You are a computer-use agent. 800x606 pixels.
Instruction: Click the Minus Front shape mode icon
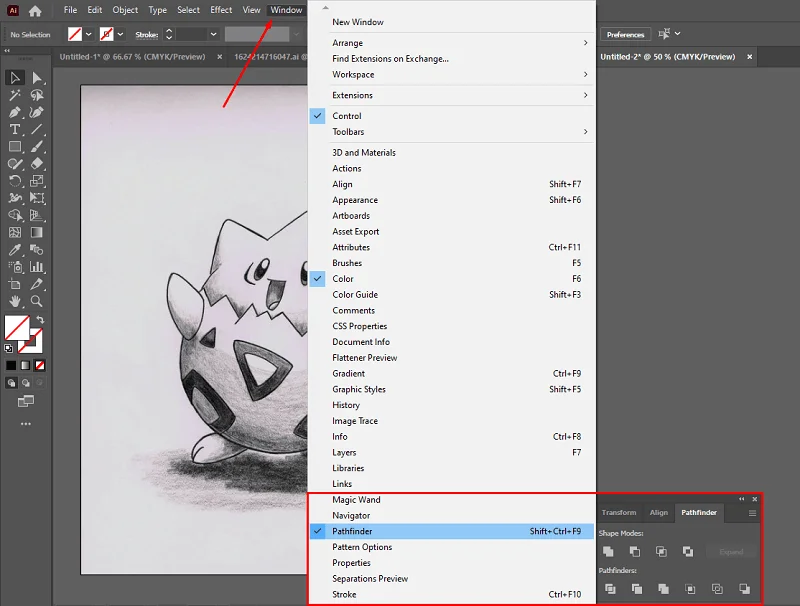click(635, 551)
